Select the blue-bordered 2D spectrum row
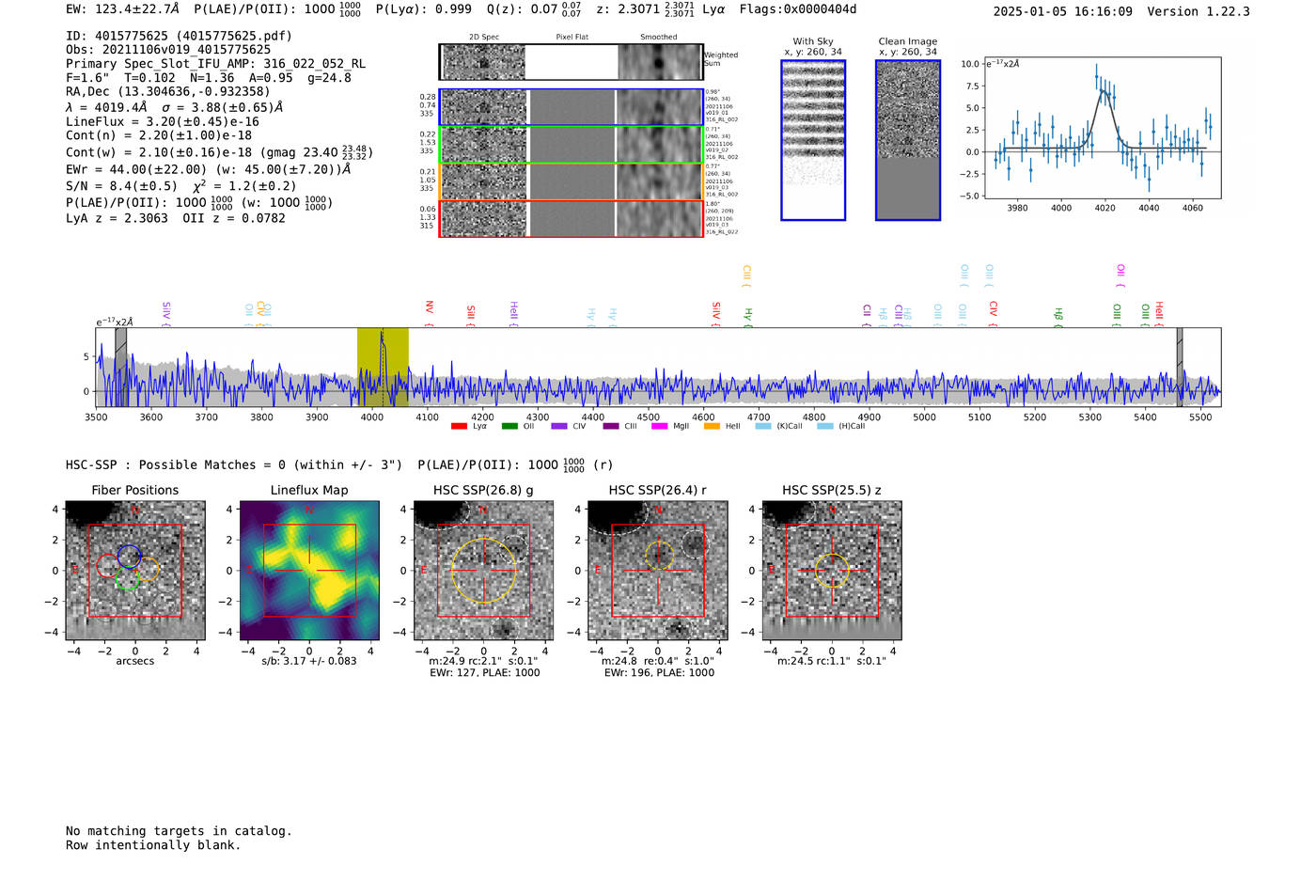1316x896 pixels. click(x=572, y=107)
